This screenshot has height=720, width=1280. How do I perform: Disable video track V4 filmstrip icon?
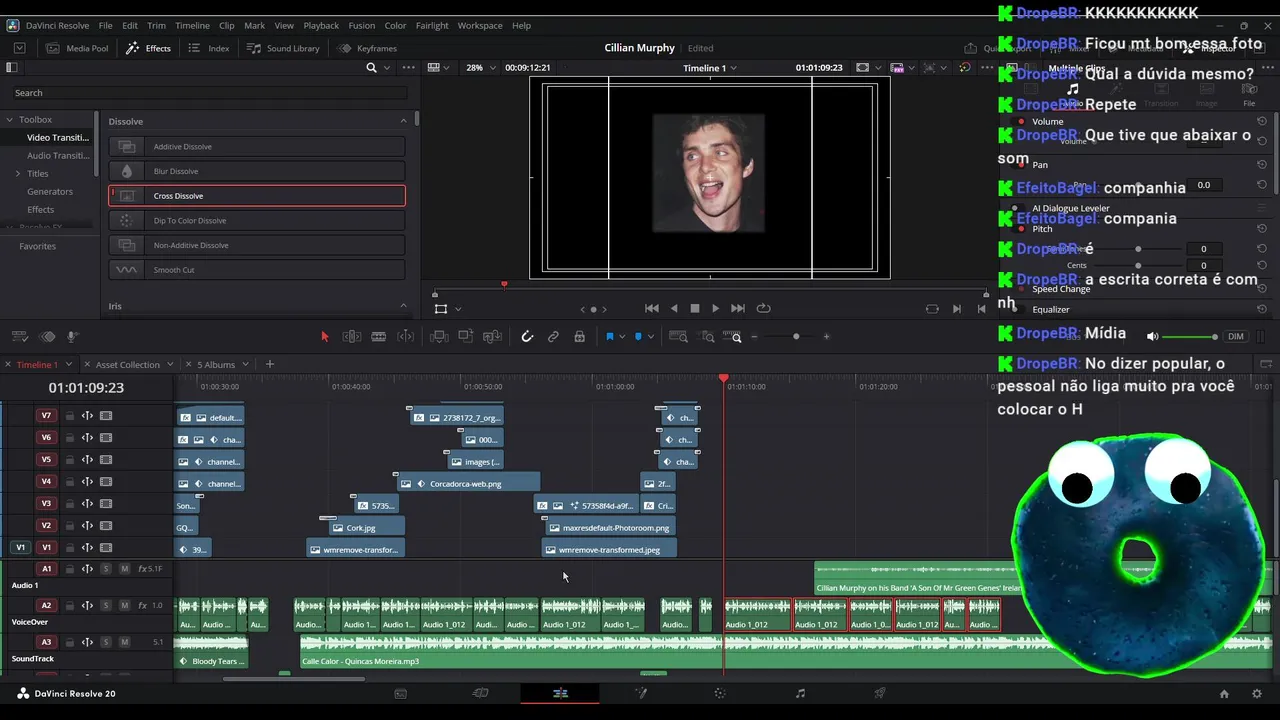tap(106, 482)
